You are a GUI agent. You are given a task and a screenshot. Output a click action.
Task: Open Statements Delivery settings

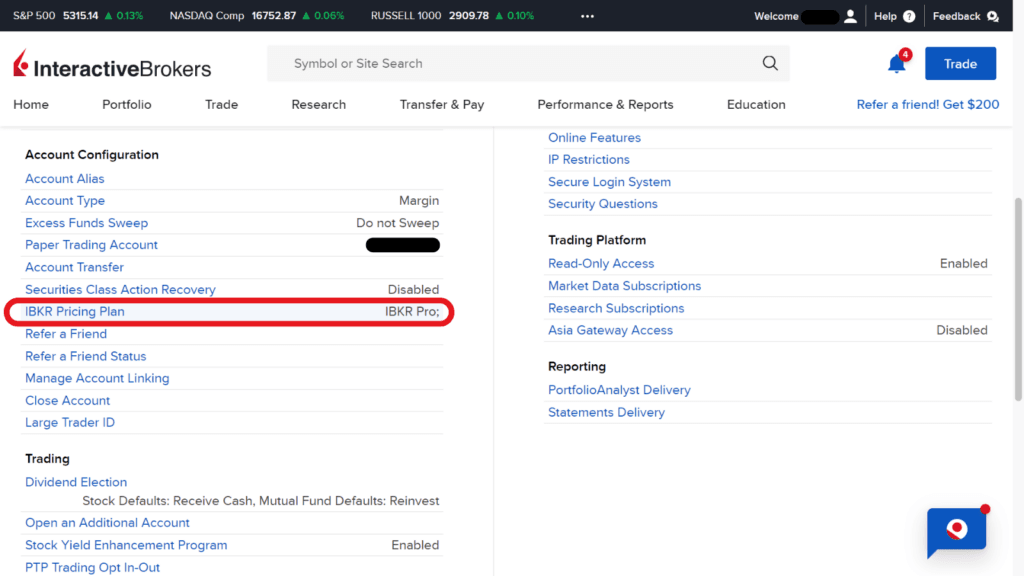click(x=606, y=412)
